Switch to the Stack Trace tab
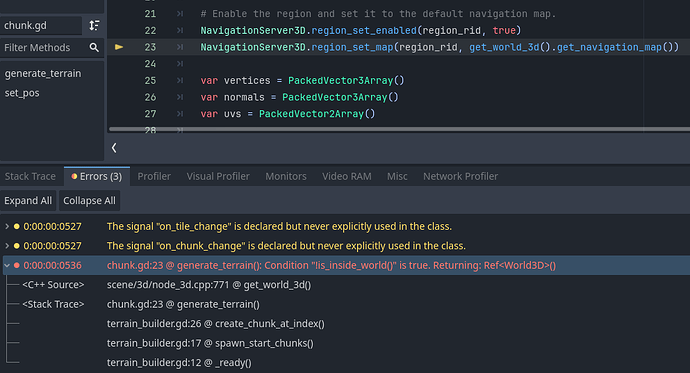The width and height of the screenshot is (690, 373). 30,176
